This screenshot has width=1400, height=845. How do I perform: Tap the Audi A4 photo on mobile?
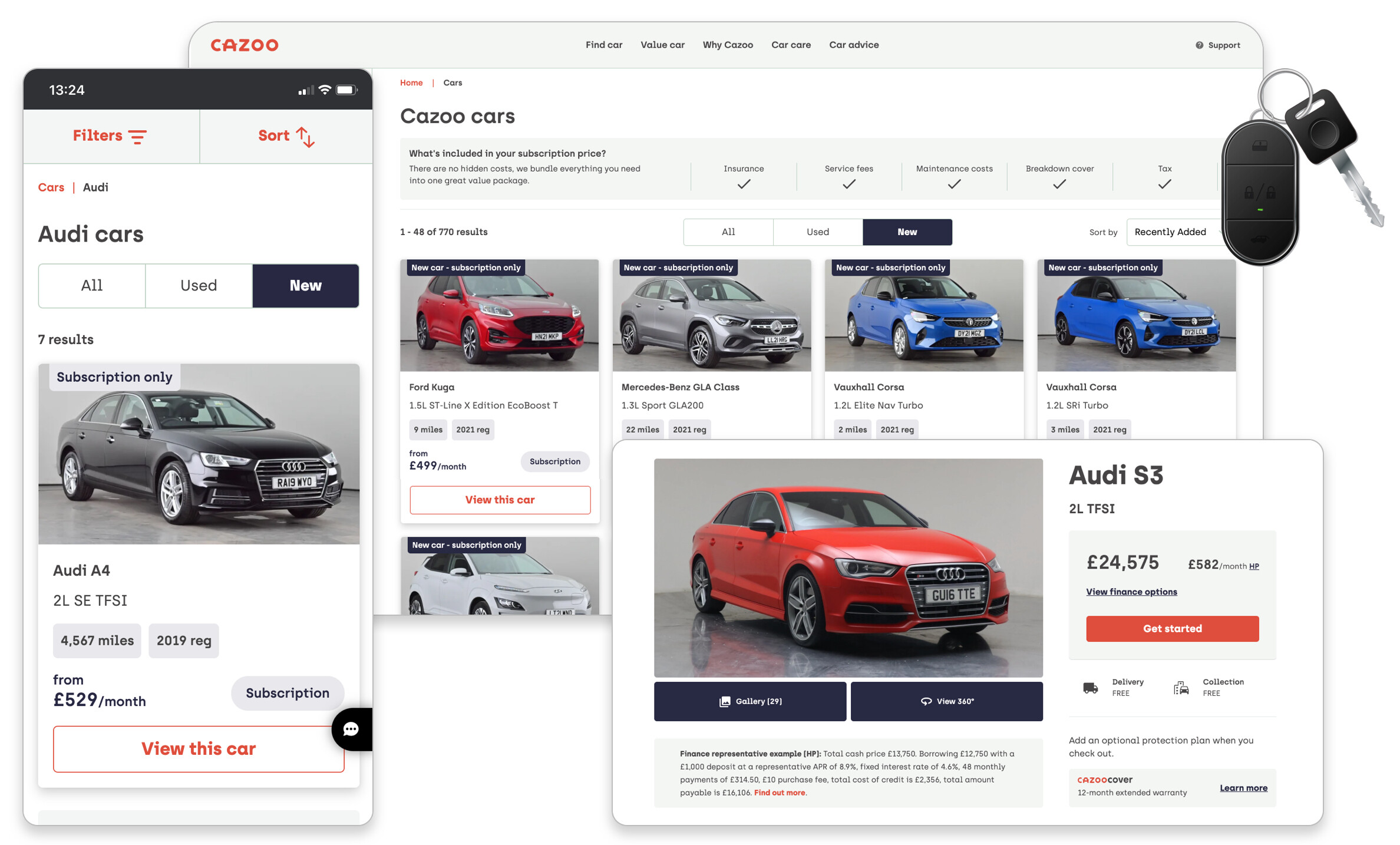199,454
